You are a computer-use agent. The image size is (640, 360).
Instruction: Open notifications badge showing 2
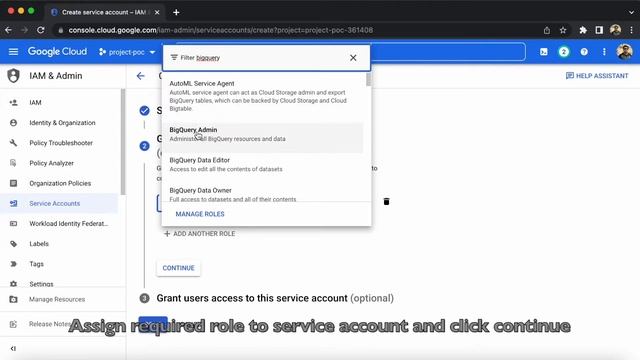click(x=564, y=52)
